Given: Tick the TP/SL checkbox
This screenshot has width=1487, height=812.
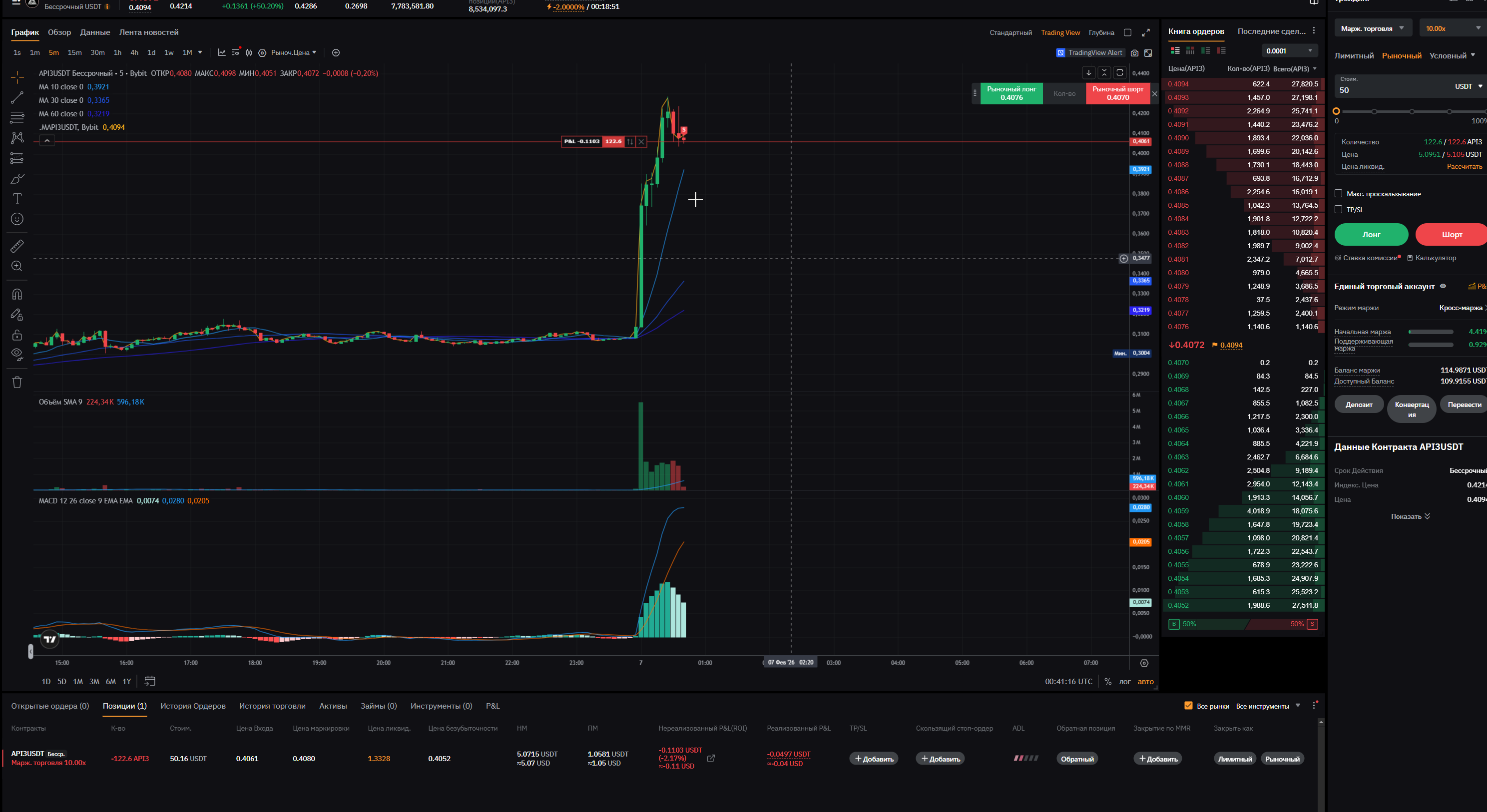Looking at the screenshot, I should pos(1339,210).
